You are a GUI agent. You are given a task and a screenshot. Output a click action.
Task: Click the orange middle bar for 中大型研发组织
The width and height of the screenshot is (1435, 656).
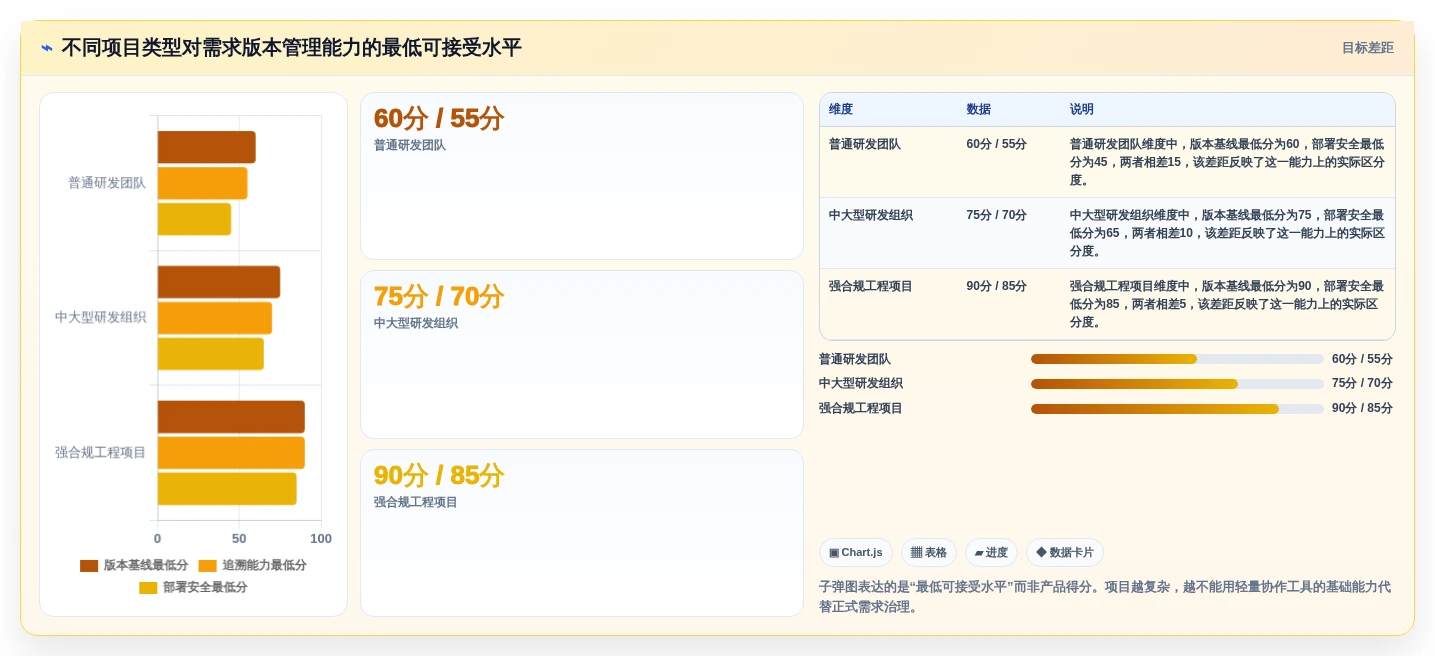click(x=215, y=318)
